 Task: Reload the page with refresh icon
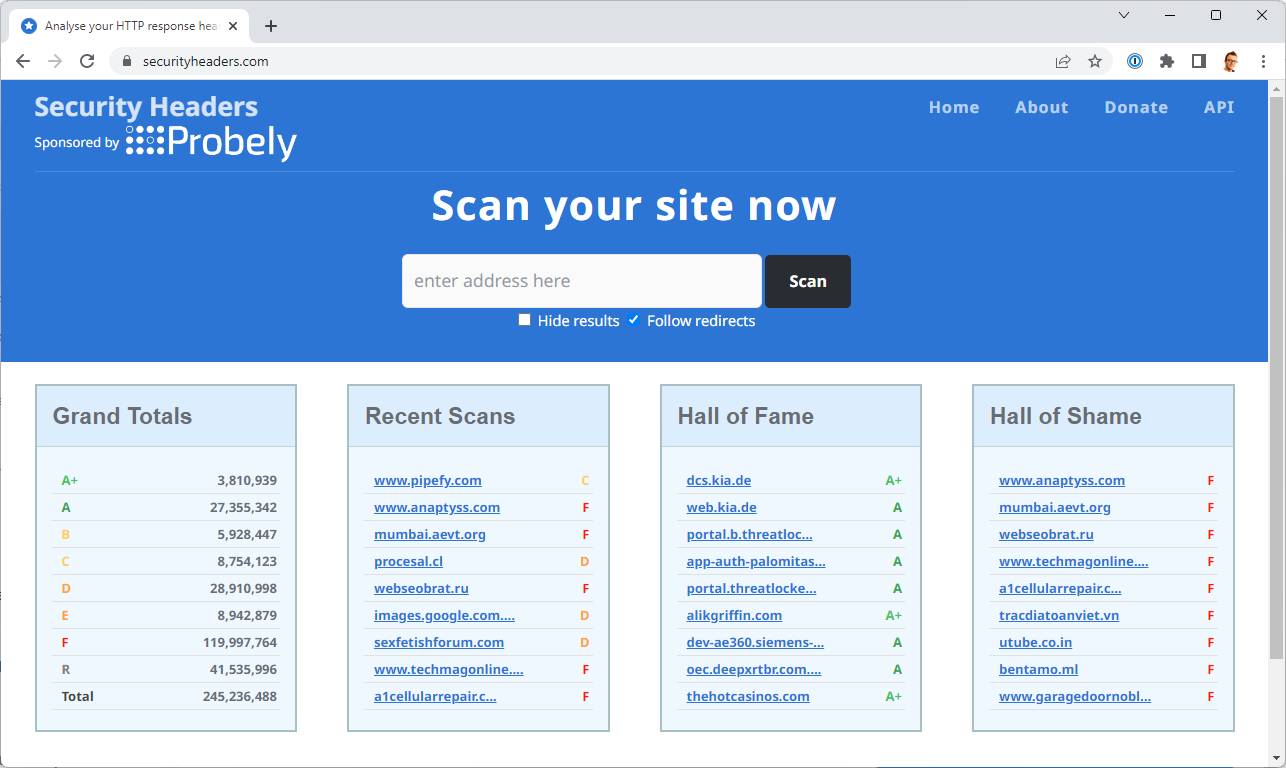[x=87, y=61]
